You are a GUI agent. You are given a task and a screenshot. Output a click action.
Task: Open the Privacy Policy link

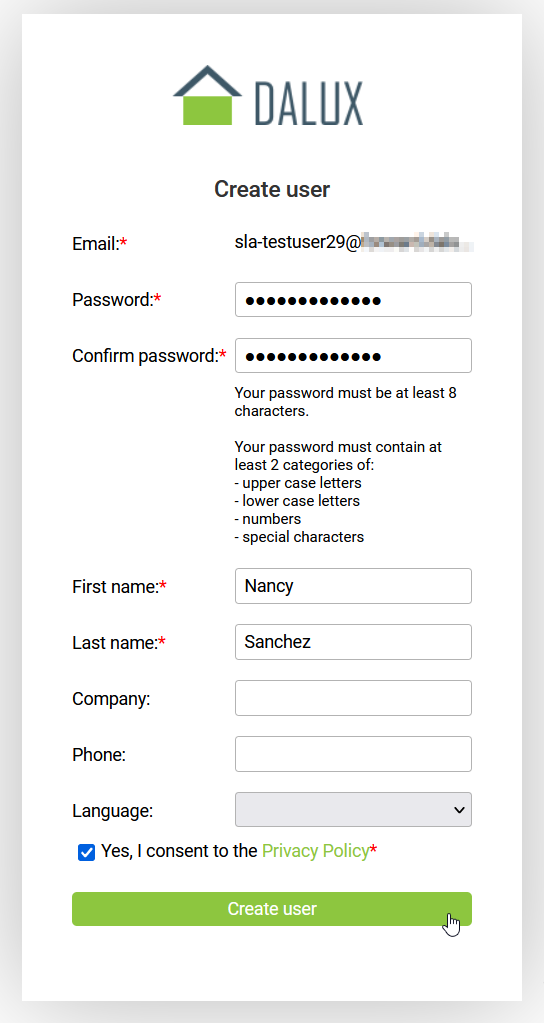click(316, 851)
